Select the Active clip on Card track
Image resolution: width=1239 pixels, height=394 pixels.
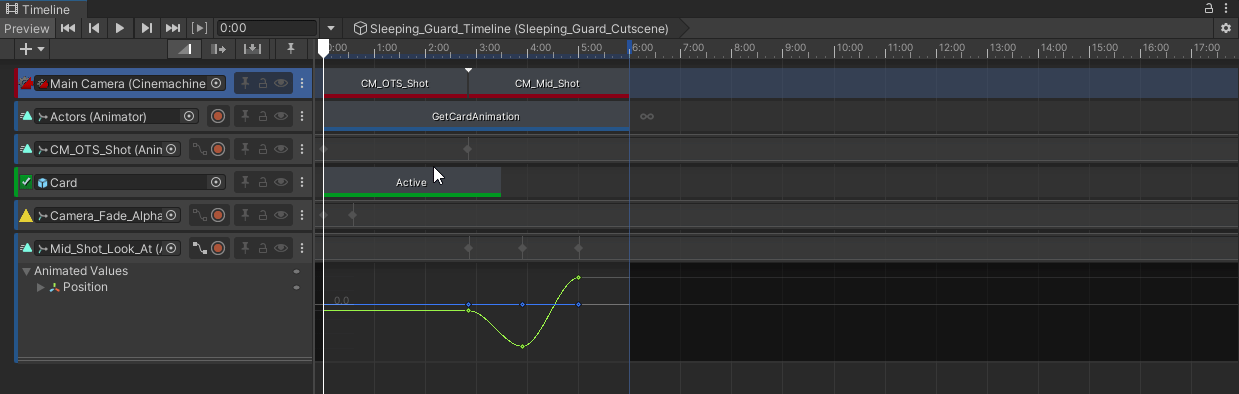point(411,182)
